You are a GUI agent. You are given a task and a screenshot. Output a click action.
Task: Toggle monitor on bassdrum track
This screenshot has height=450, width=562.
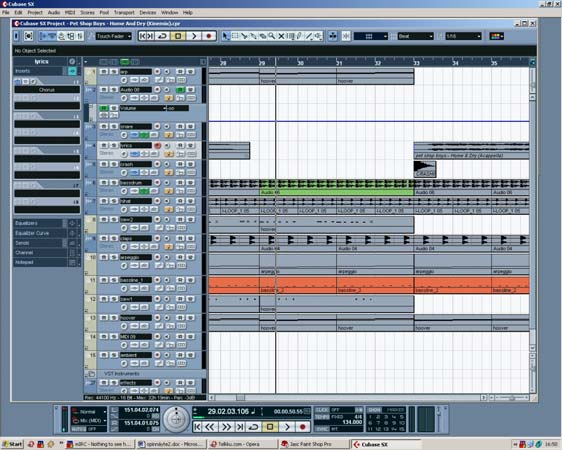166,183
